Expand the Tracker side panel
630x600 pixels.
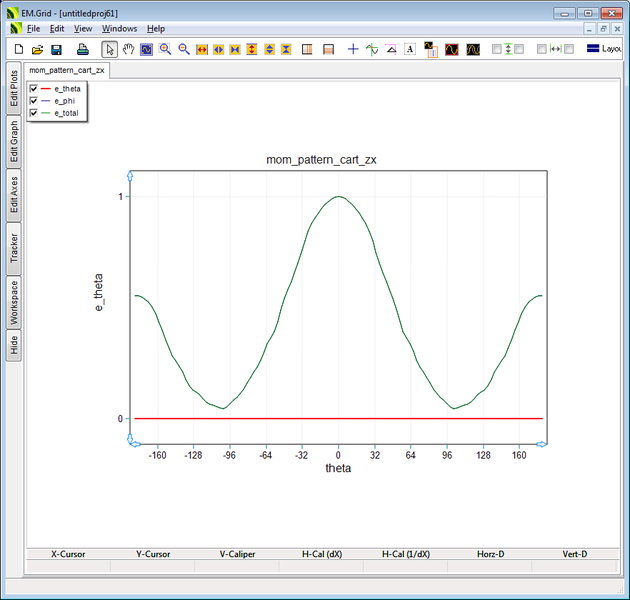point(13,246)
